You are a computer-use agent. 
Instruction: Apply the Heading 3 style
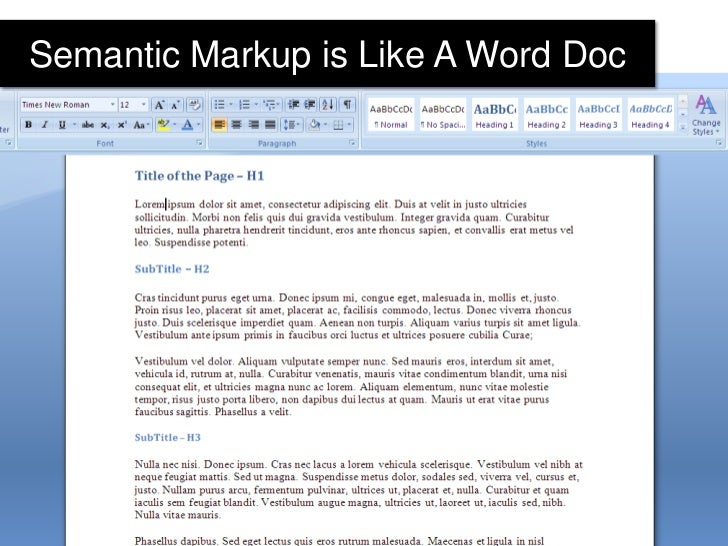pos(598,115)
